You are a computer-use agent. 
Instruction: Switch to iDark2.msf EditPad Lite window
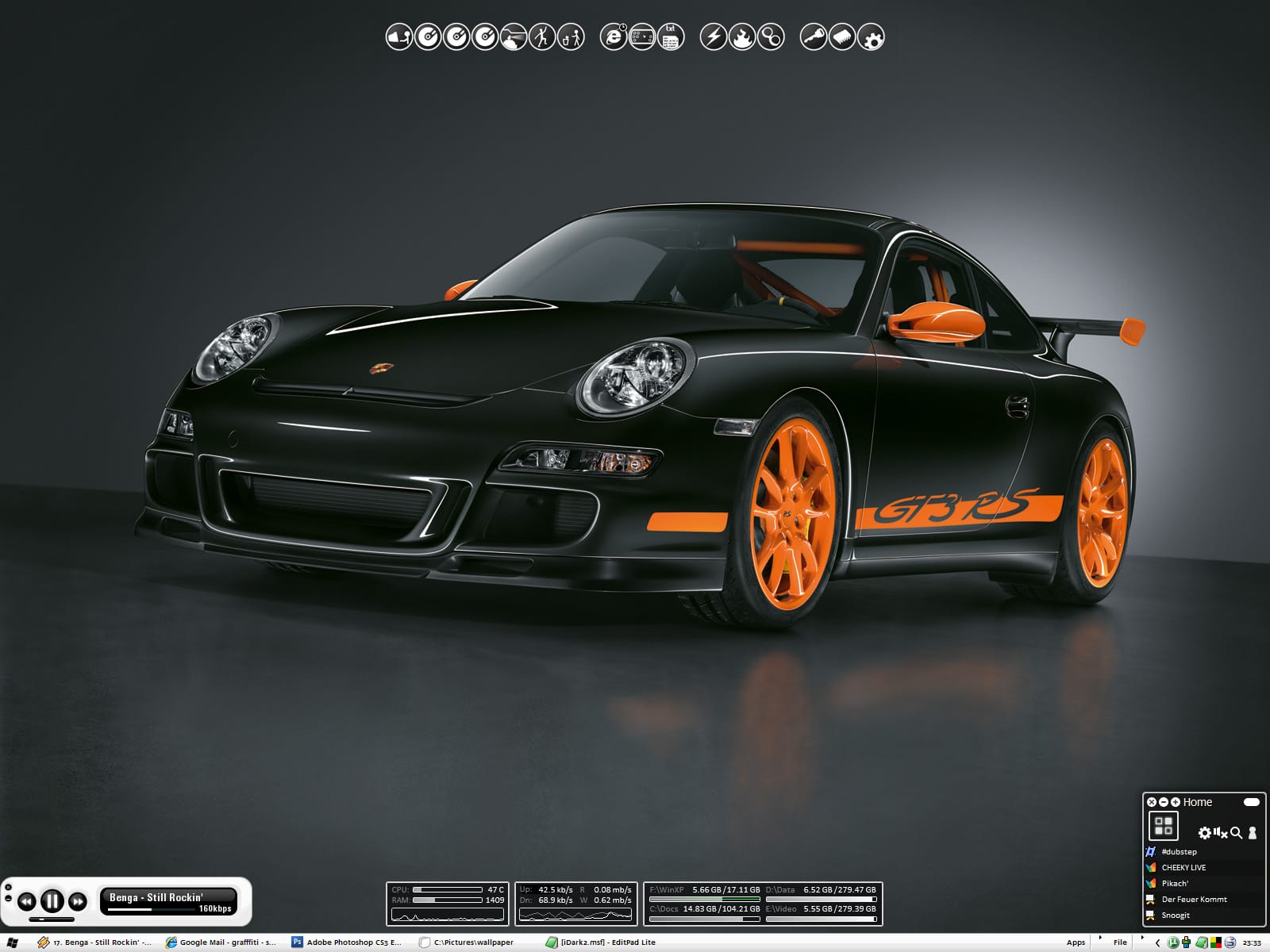[x=602, y=942]
